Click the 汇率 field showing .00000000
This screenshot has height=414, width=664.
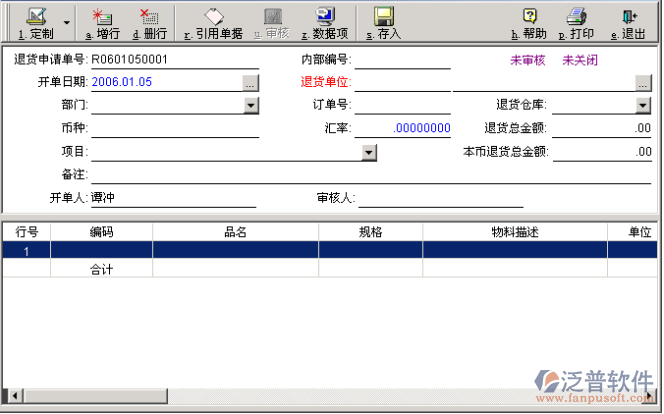pyautogui.click(x=402, y=128)
